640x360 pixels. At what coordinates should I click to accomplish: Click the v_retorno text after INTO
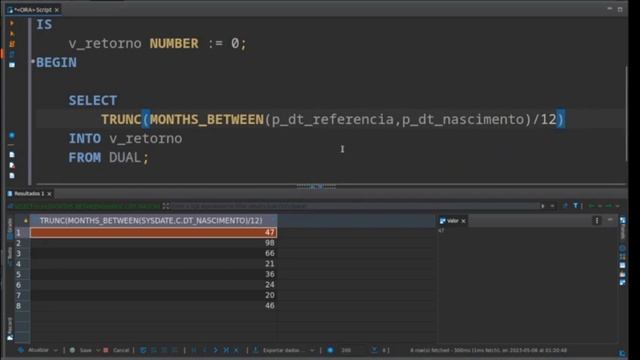[146, 139]
